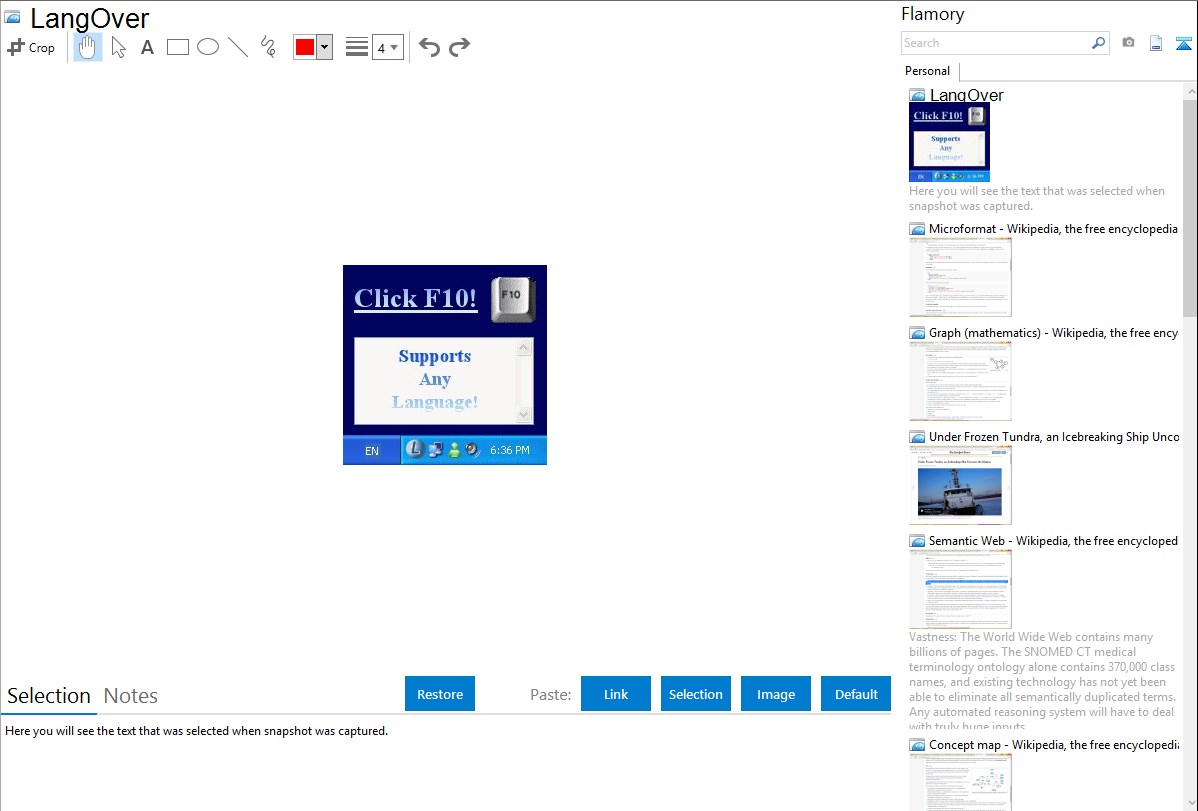Open the Concept map snapshot thumbnail
The image size is (1198, 811).
point(960,782)
